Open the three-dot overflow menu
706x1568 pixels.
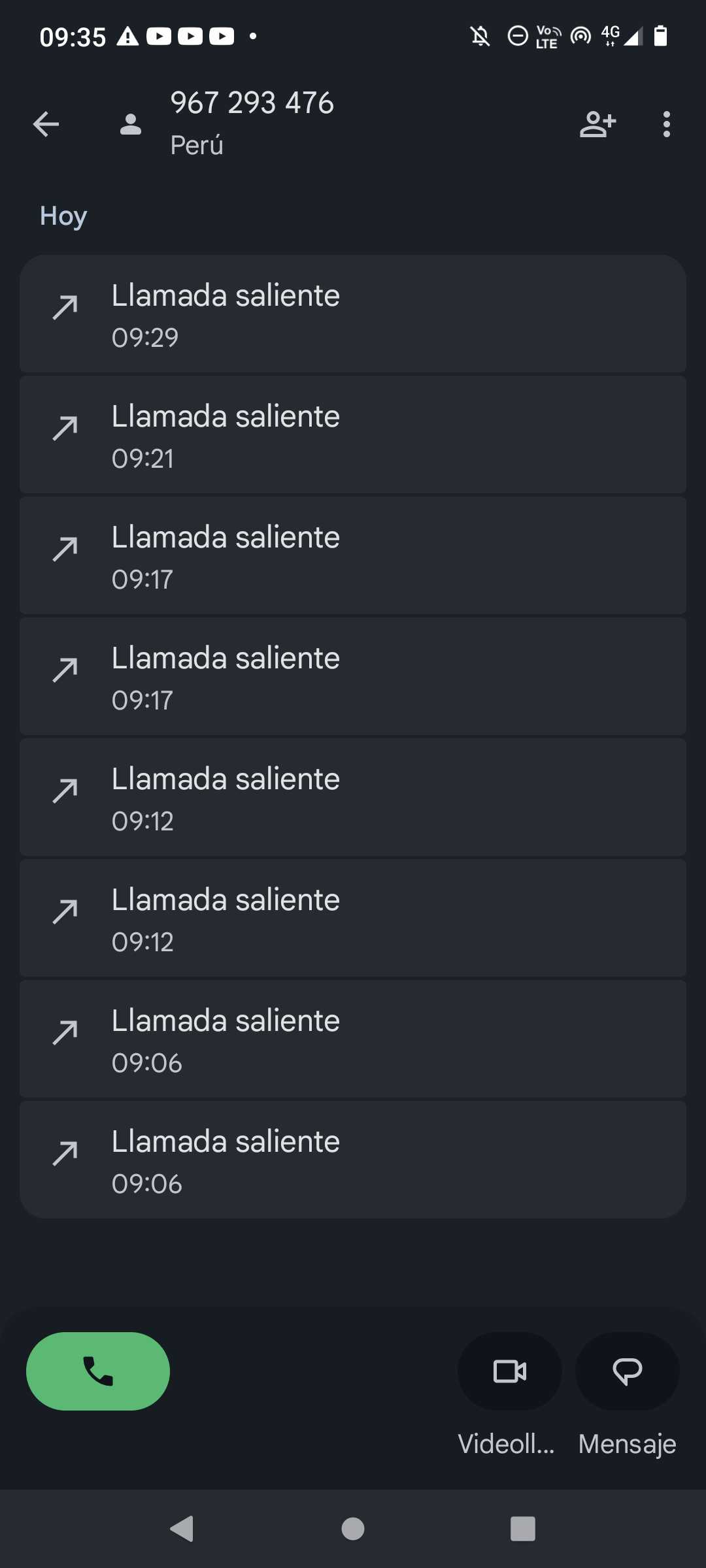click(666, 124)
